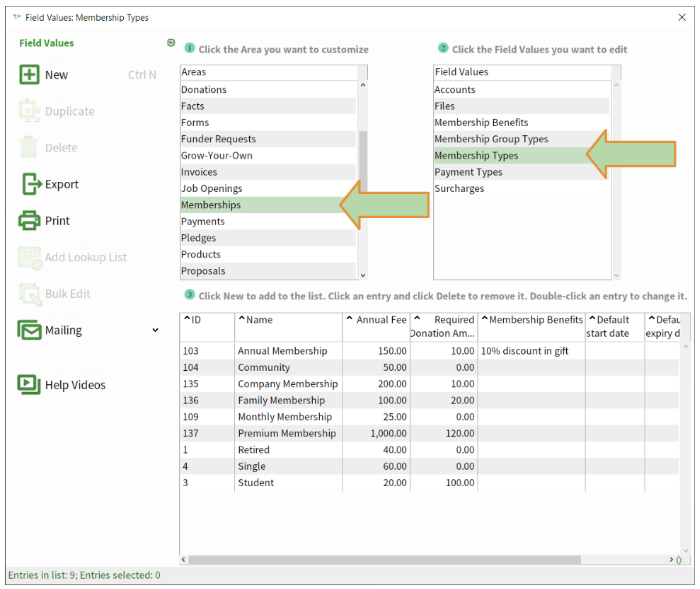Screen dimensions: 700x589
Task: Click Areas list scroll up arrow
Action: pyautogui.click(x=363, y=85)
